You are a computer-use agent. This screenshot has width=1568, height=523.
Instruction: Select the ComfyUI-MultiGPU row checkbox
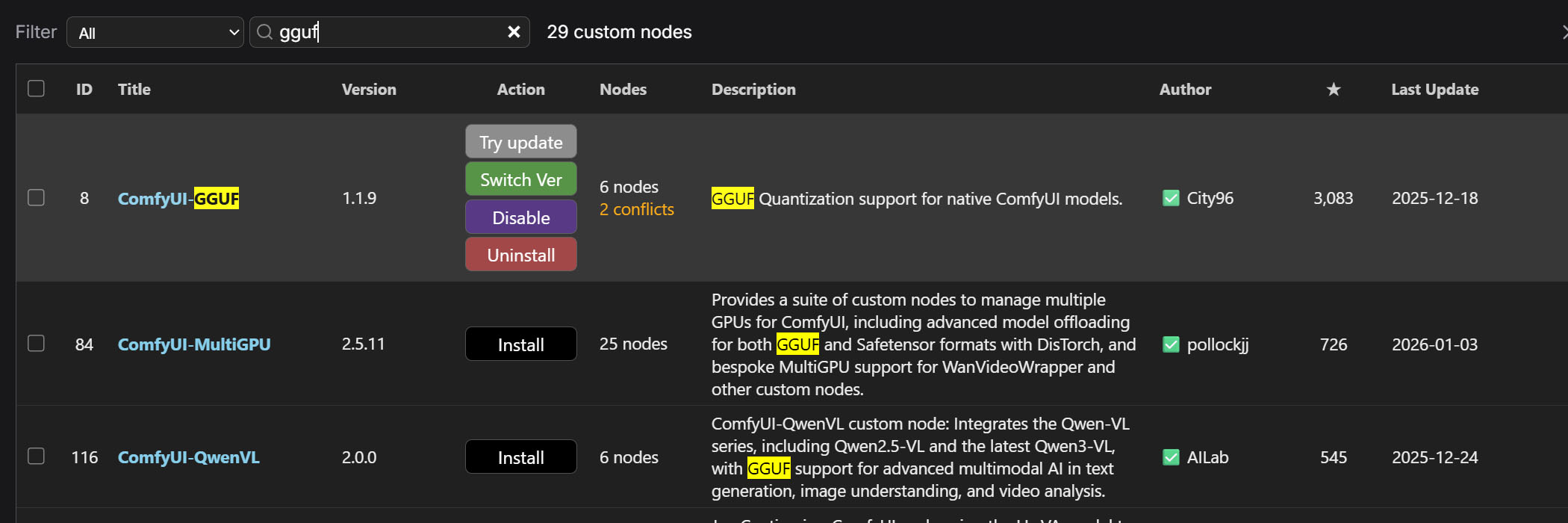click(36, 344)
